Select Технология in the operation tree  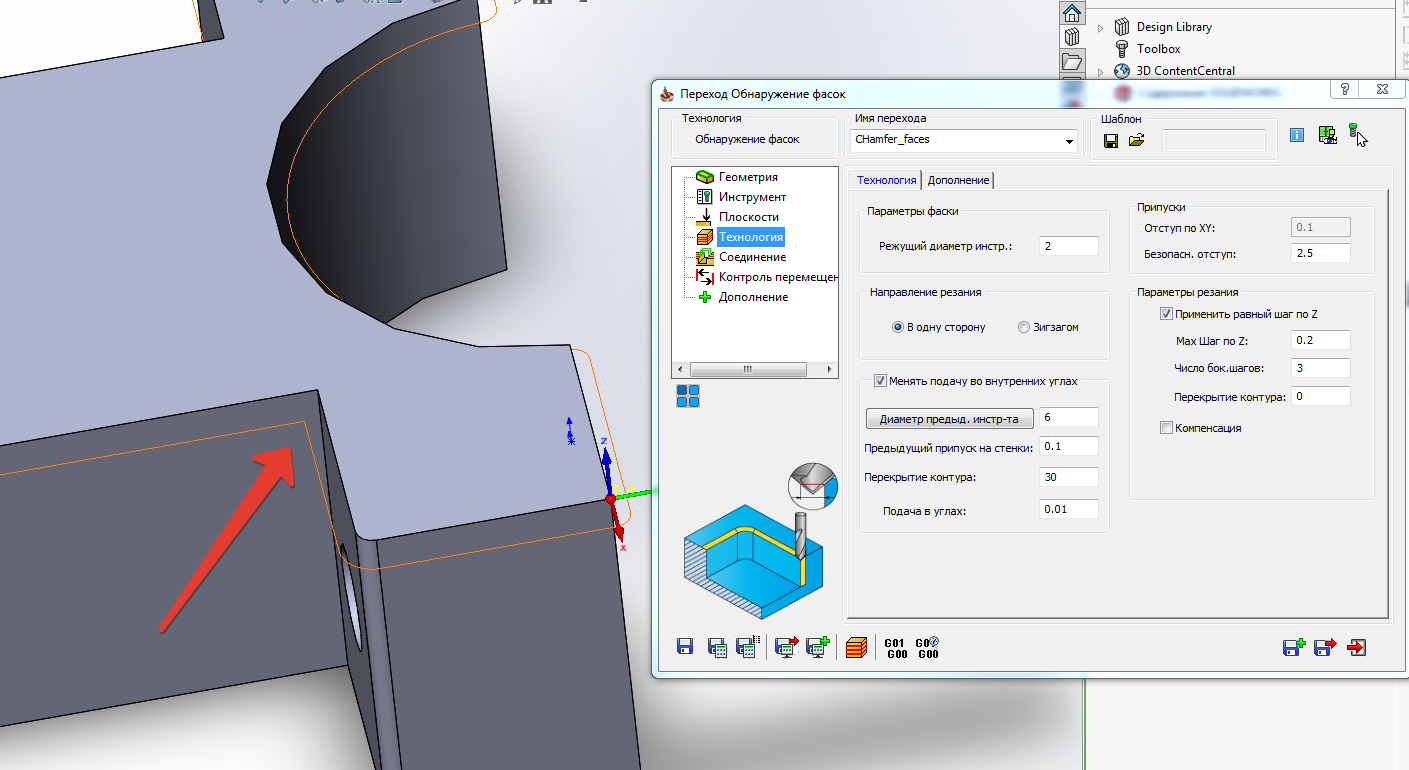[x=750, y=237]
